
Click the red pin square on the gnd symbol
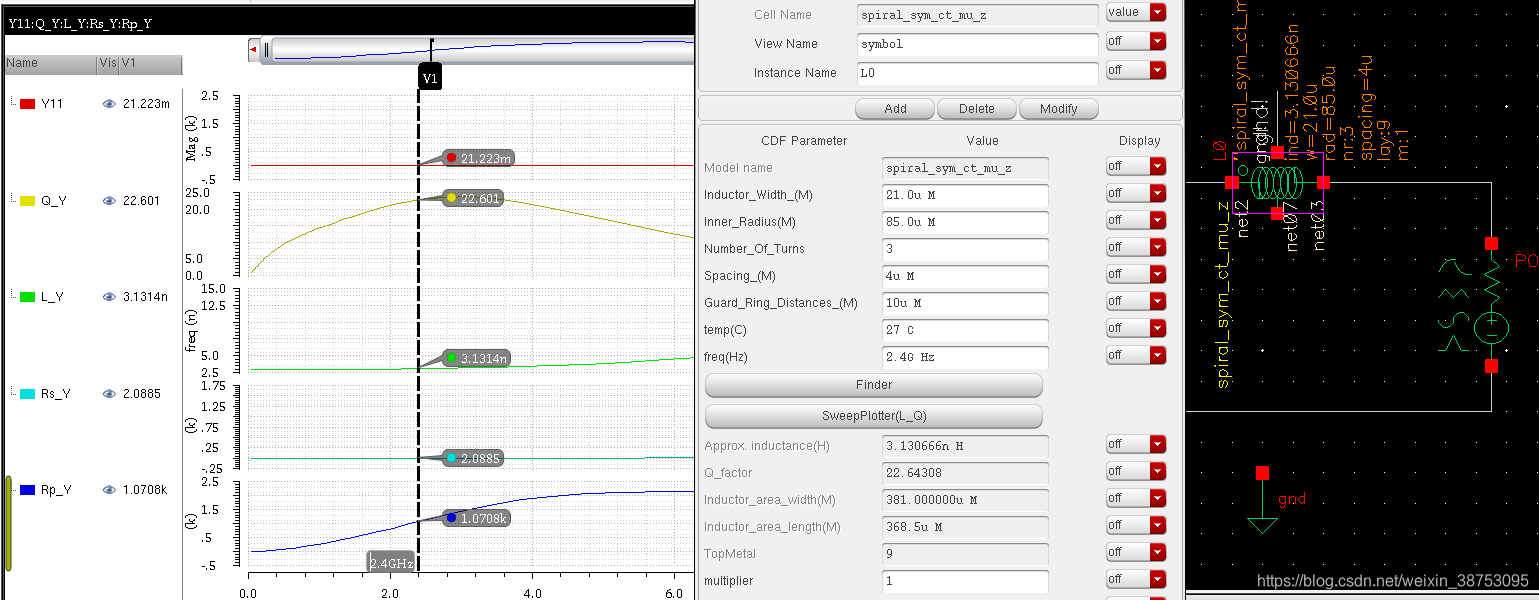pyautogui.click(x=1263, y=472)
